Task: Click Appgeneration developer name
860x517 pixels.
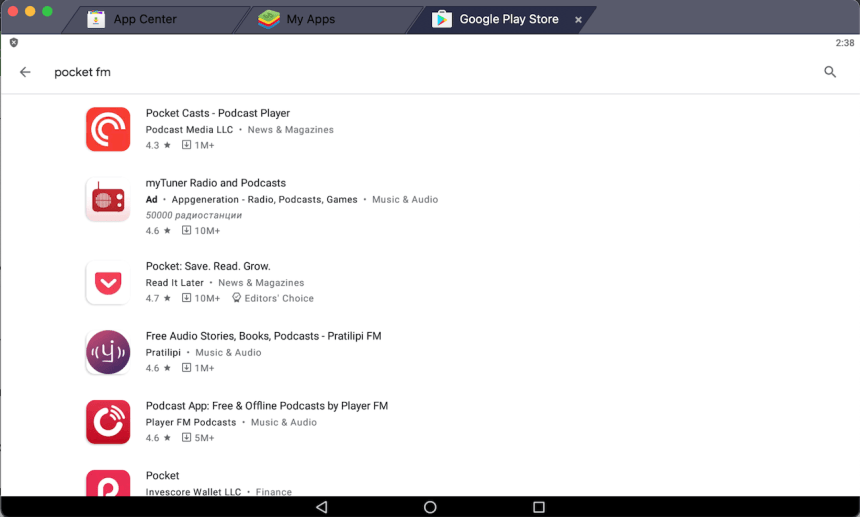Action: click(x=264, y=200)
